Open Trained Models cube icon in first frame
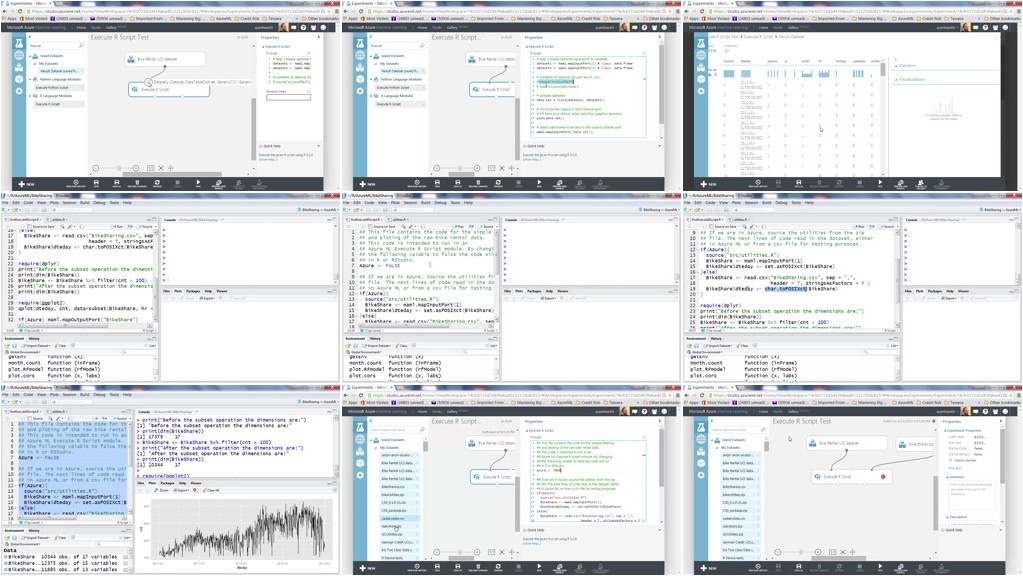 [x=19, y=79]
